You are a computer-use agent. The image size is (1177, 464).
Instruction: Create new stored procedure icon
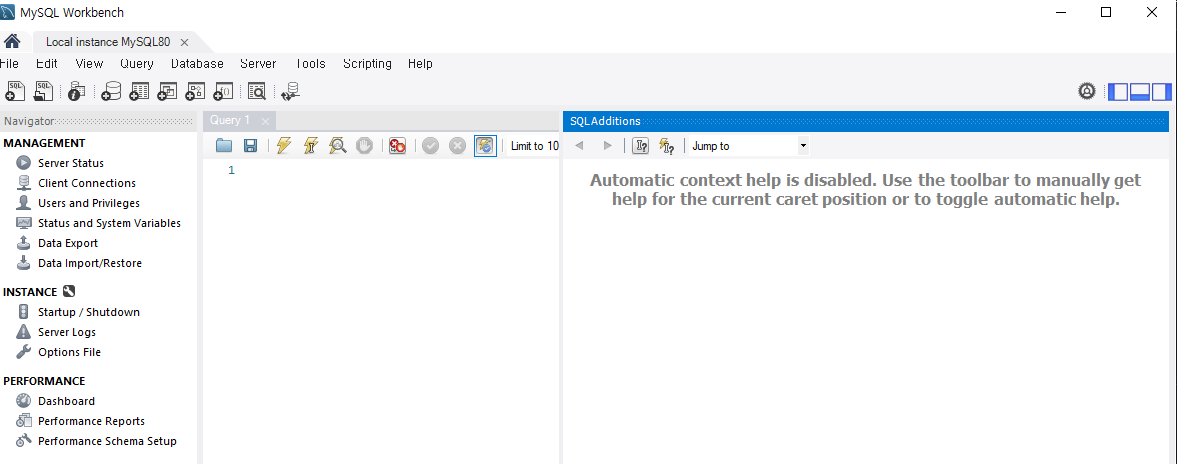tap(195, 92)
